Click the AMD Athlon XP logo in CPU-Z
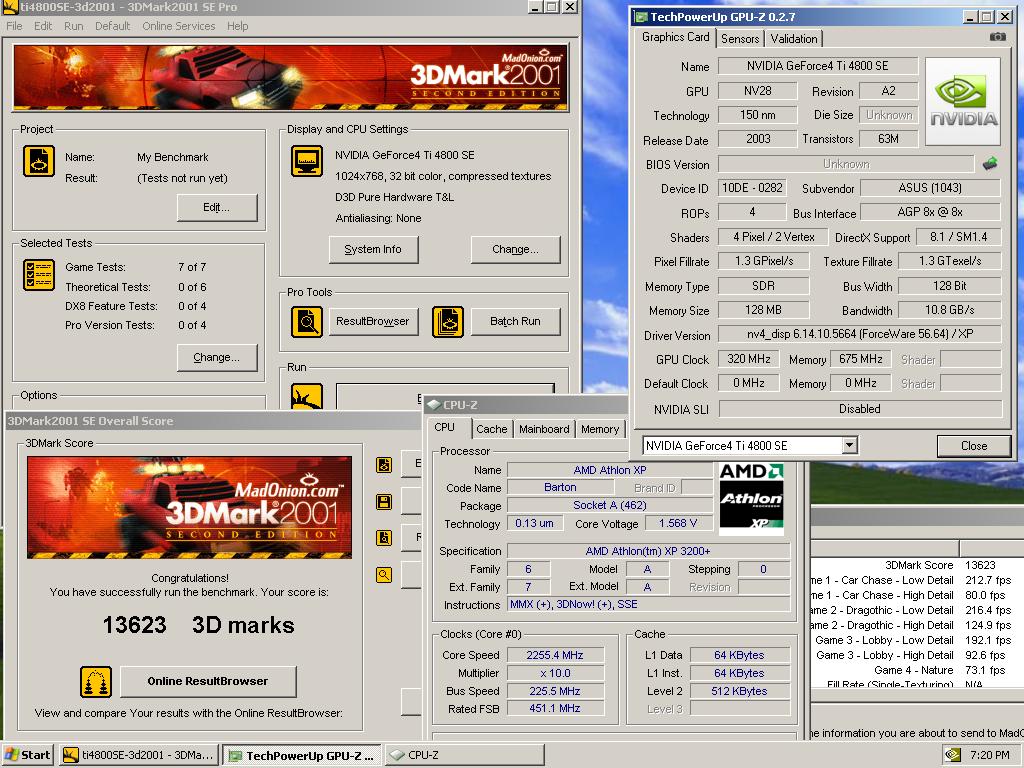Viewport: 1024px width, 768px height. 751,499
